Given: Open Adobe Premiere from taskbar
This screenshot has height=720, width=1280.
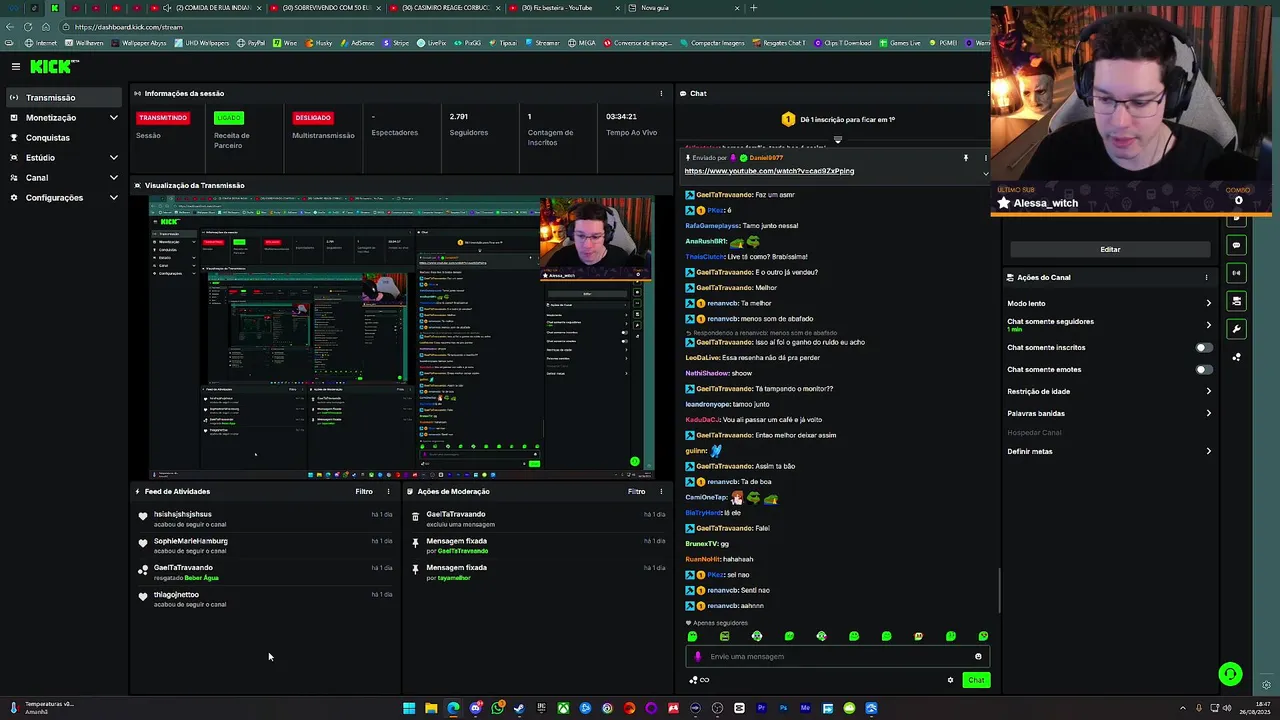Looking at the screenshot, I should (761, 708).
